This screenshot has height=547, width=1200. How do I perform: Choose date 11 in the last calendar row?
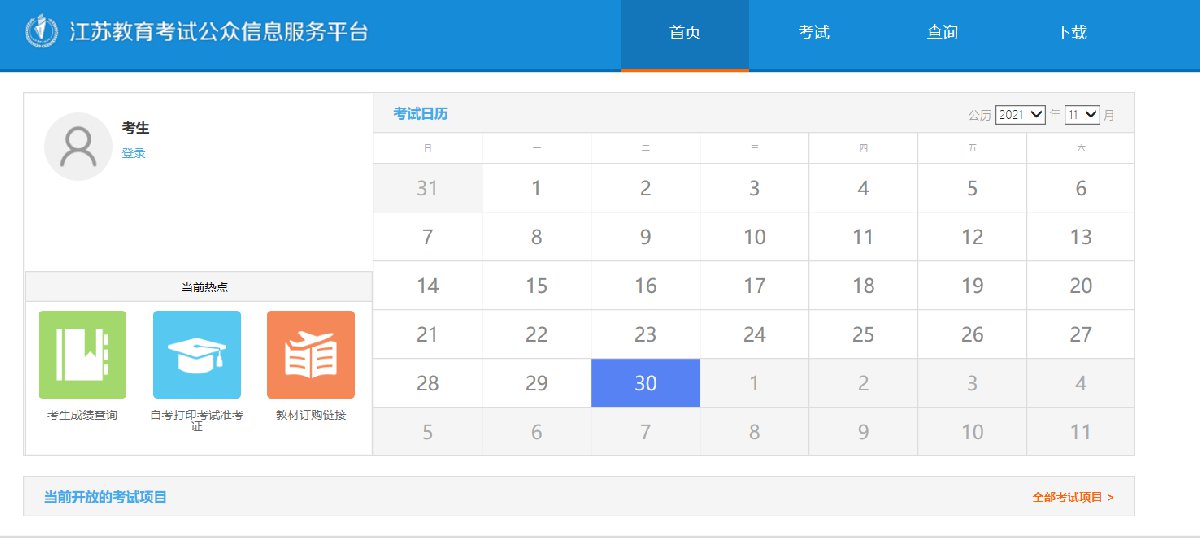pos(1080,432)
